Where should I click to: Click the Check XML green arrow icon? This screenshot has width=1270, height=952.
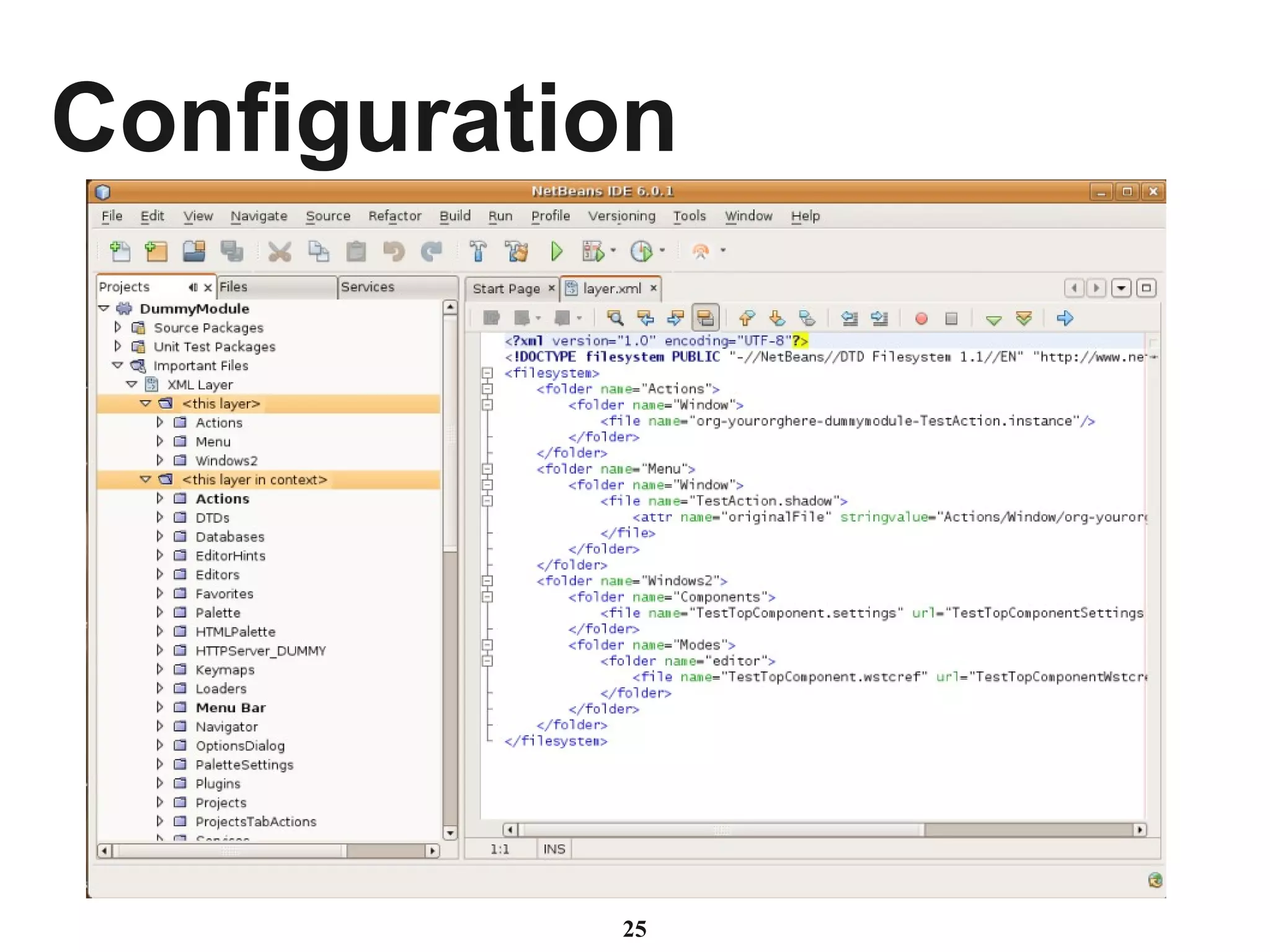coord(993,319)
